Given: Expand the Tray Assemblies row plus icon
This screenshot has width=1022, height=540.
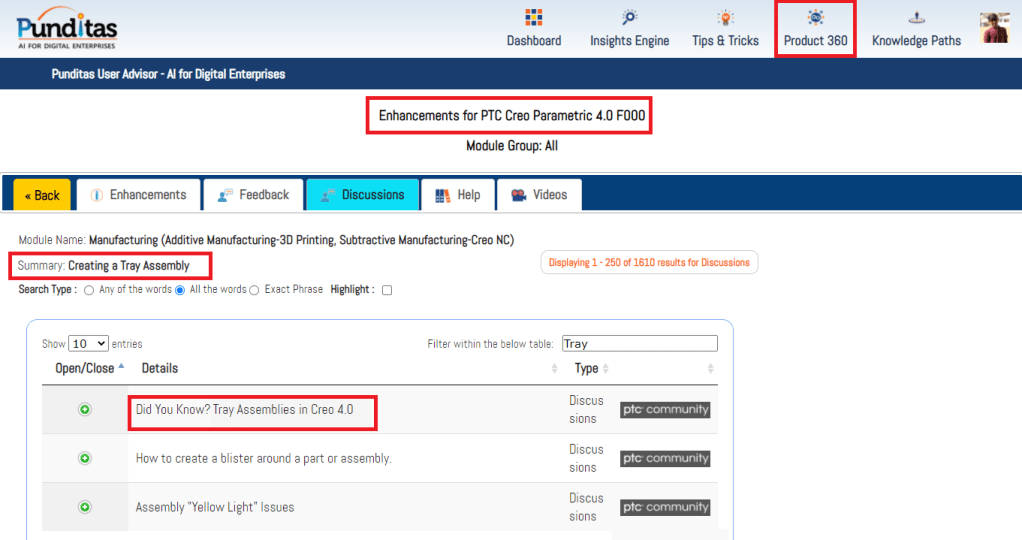Looking at the screenshot, I should [85, 410].
